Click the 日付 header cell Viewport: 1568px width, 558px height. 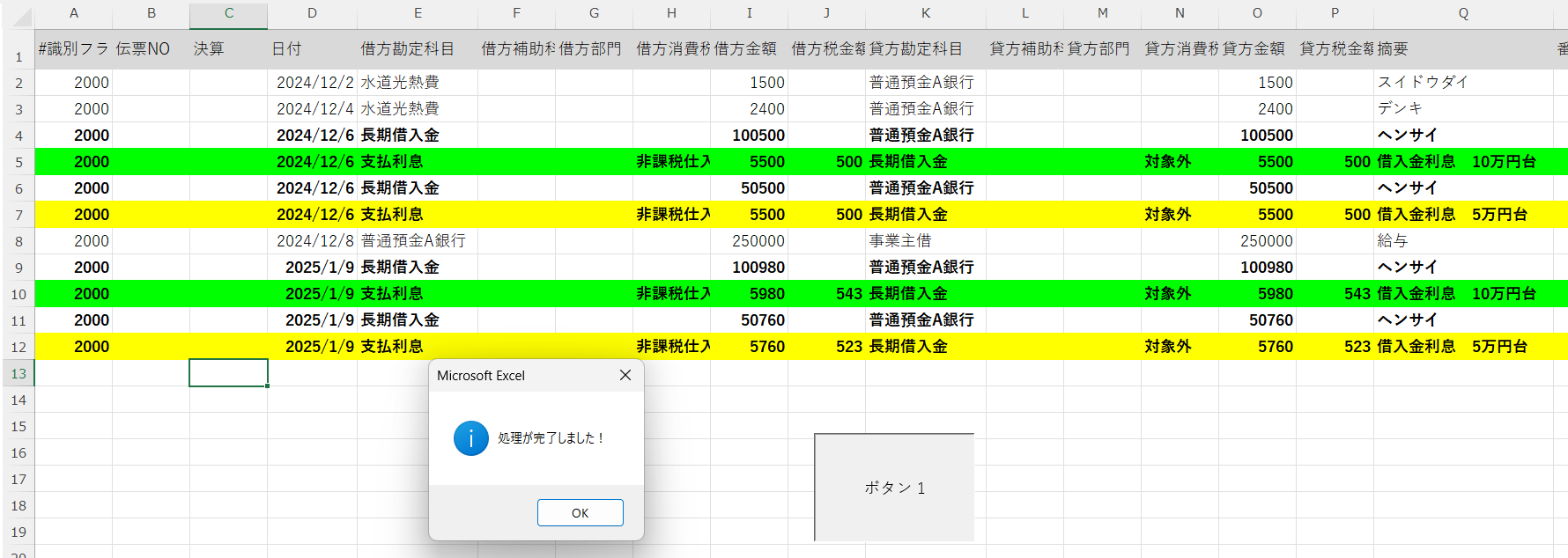[x=313, y=49]
